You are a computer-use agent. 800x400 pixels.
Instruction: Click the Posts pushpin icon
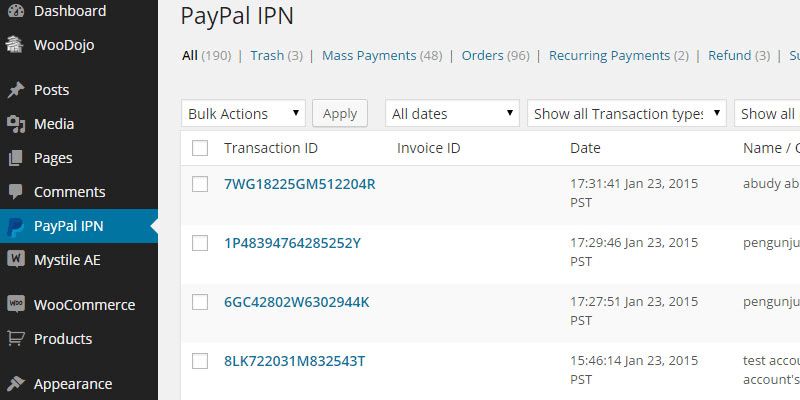coord(15,90)
